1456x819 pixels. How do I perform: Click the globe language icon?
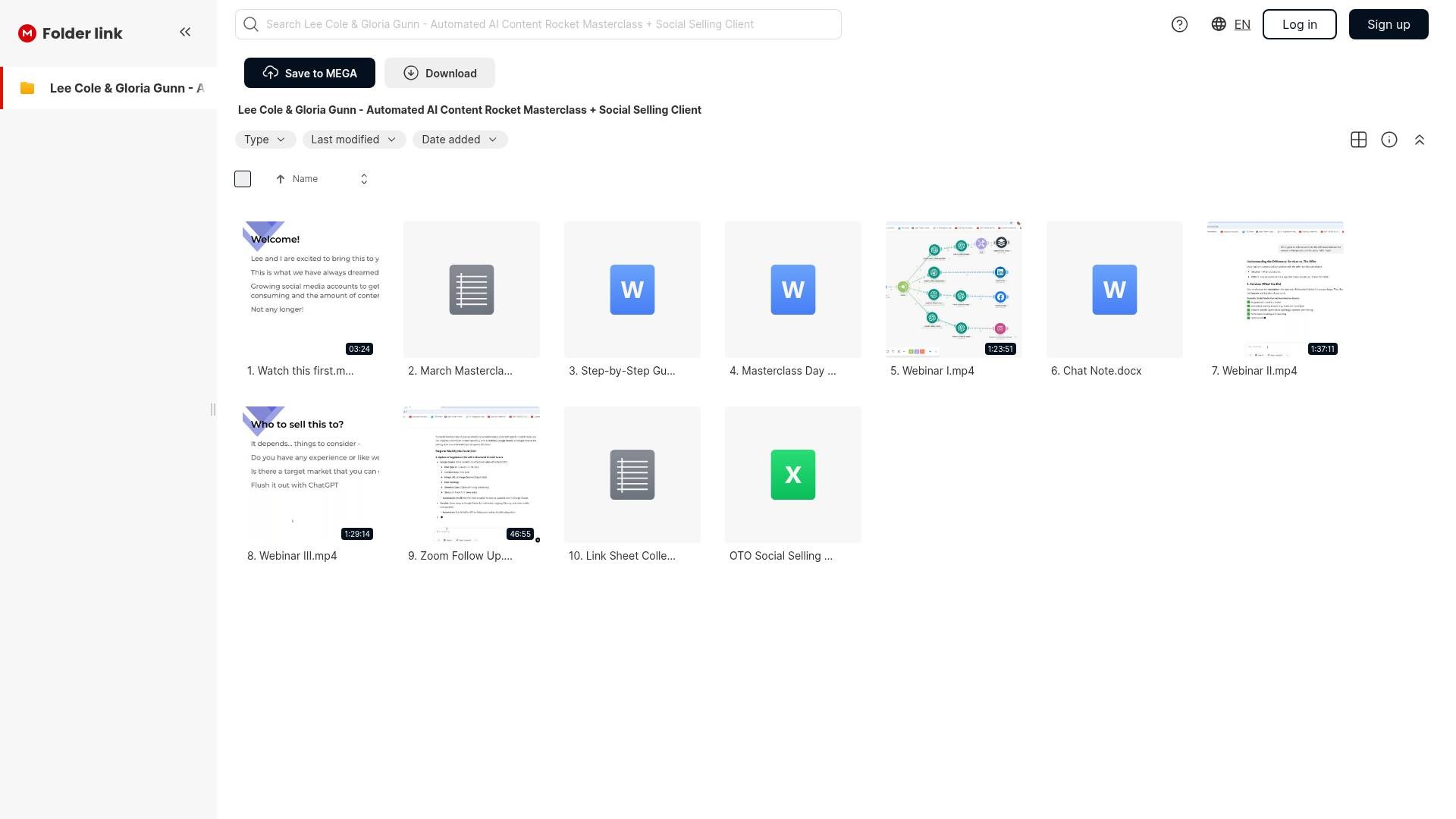click(x=1219, y=24)
